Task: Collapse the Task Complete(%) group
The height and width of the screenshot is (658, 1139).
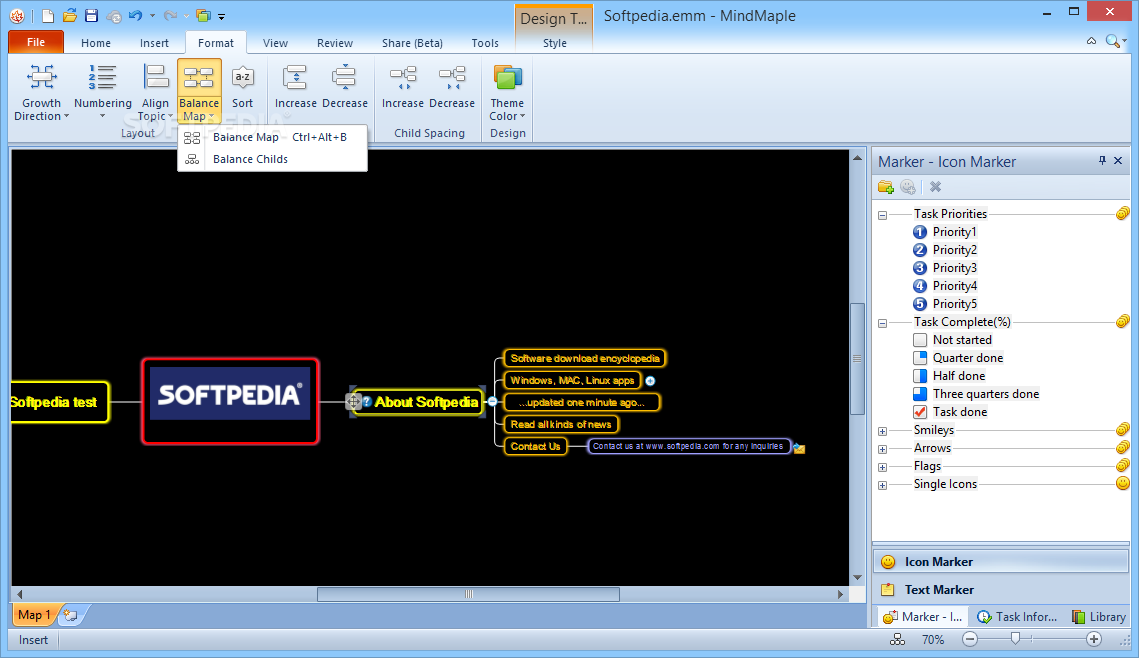Action: (883, 323)
